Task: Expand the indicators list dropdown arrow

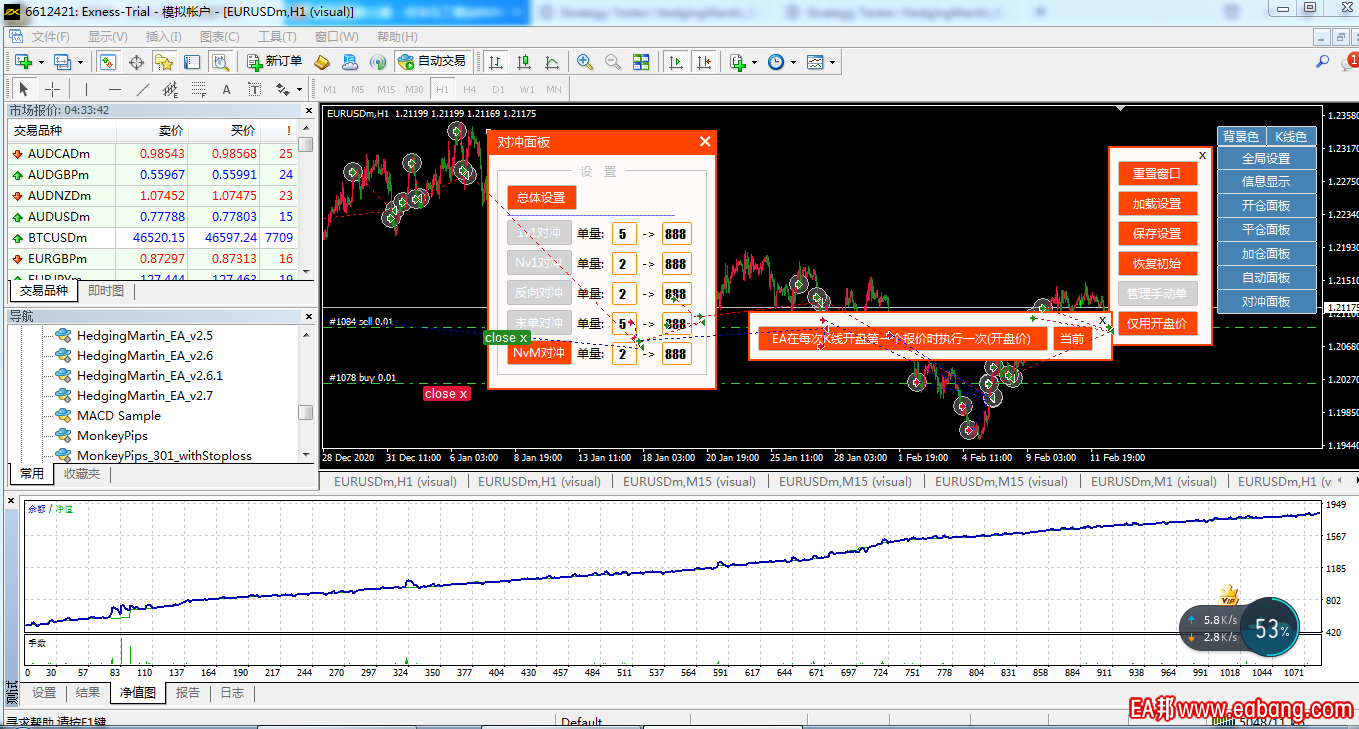Action: (754, 62)
